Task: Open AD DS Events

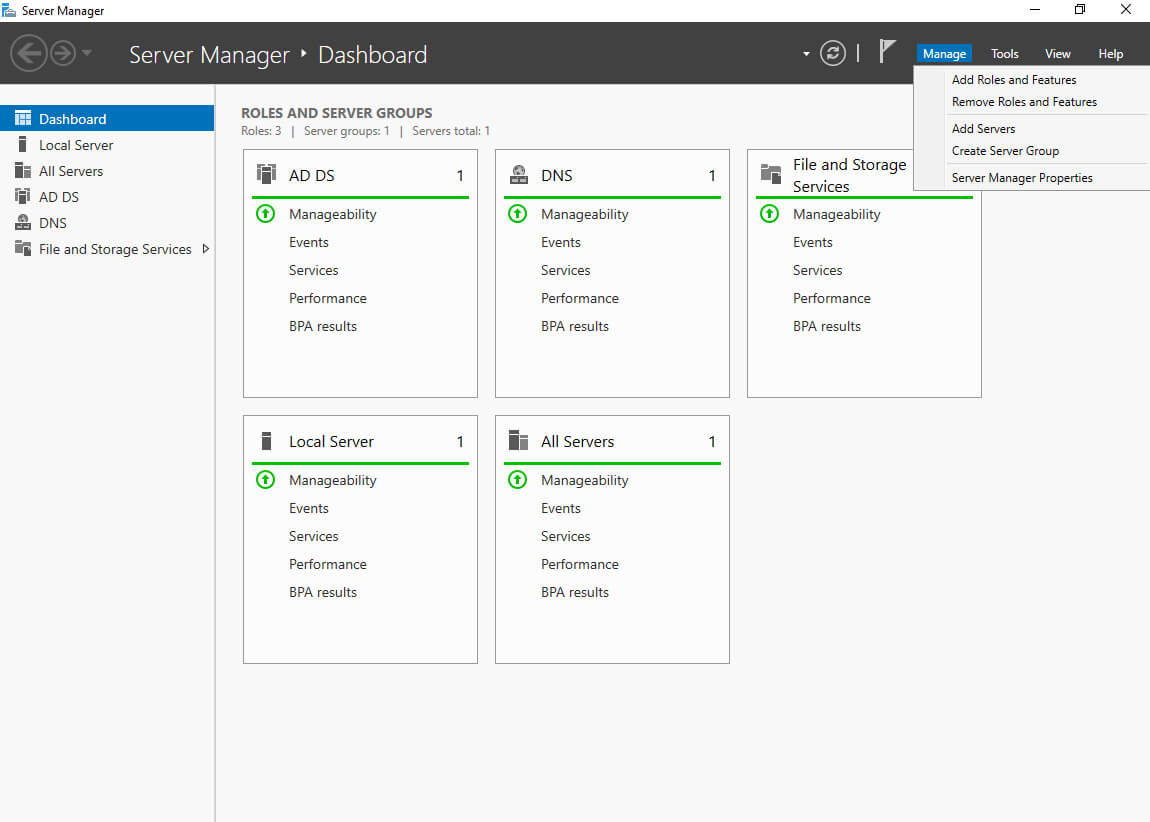Action: 309,242
